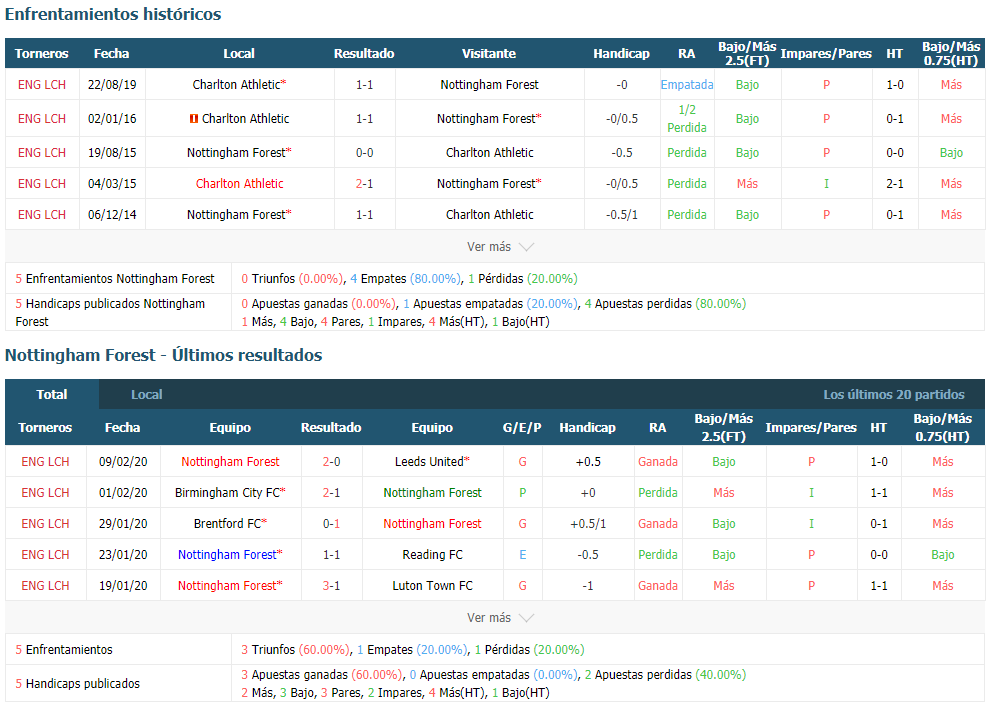Select date 19/08/15 in historical table
The width and height of the screenshot is (994, 708).
[112, 153]
